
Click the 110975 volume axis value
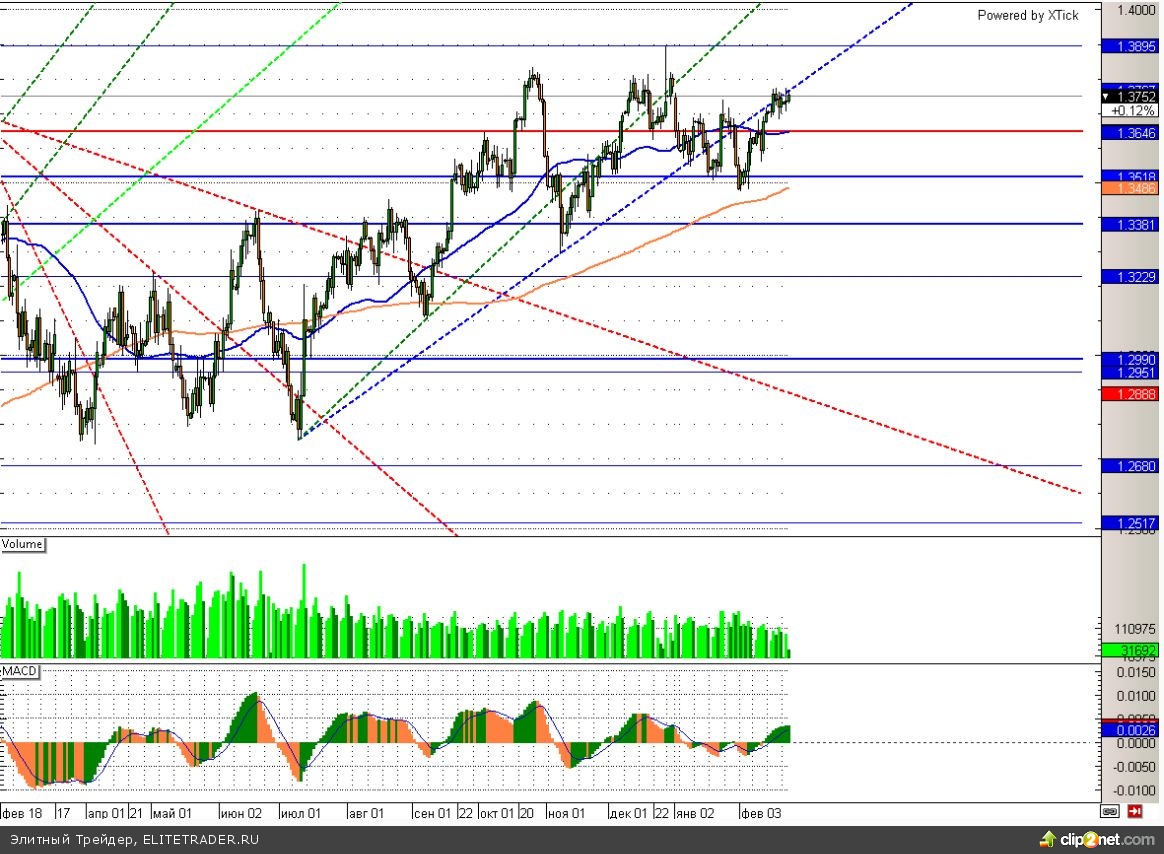point(1134,629)
